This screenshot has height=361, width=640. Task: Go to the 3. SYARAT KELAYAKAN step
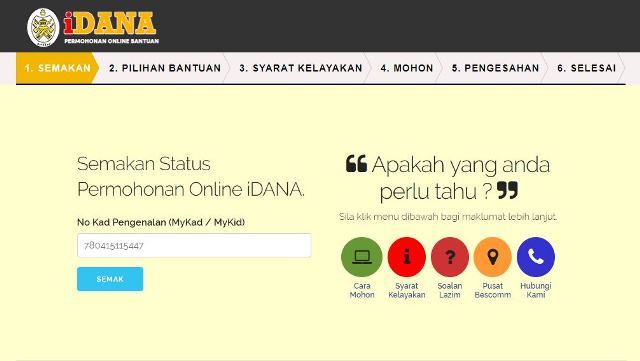pyautogui.click(x=301, y=68)
